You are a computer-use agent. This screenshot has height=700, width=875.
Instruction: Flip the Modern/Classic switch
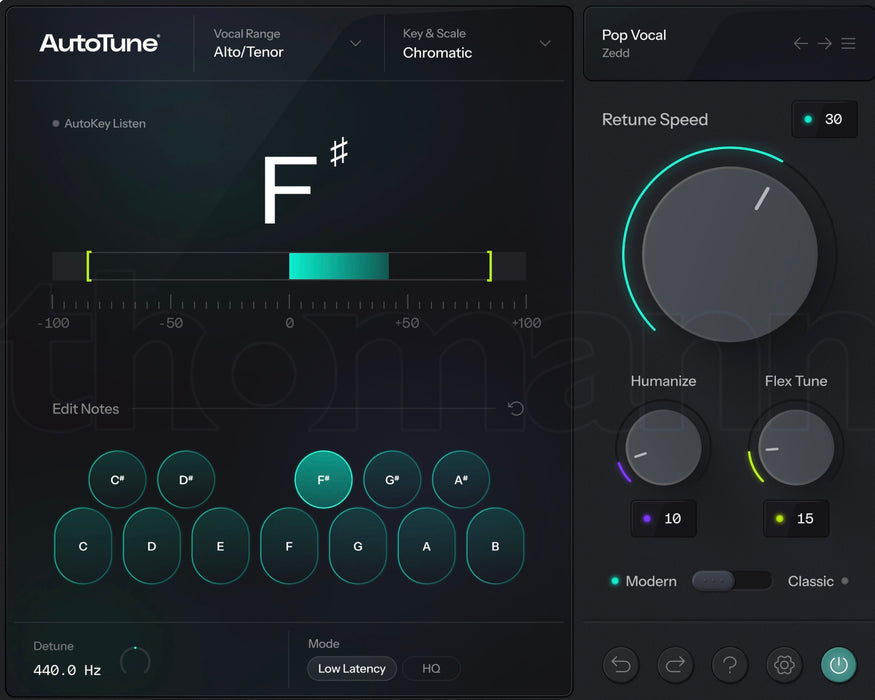pyautogui.click(x=732, y=581)
